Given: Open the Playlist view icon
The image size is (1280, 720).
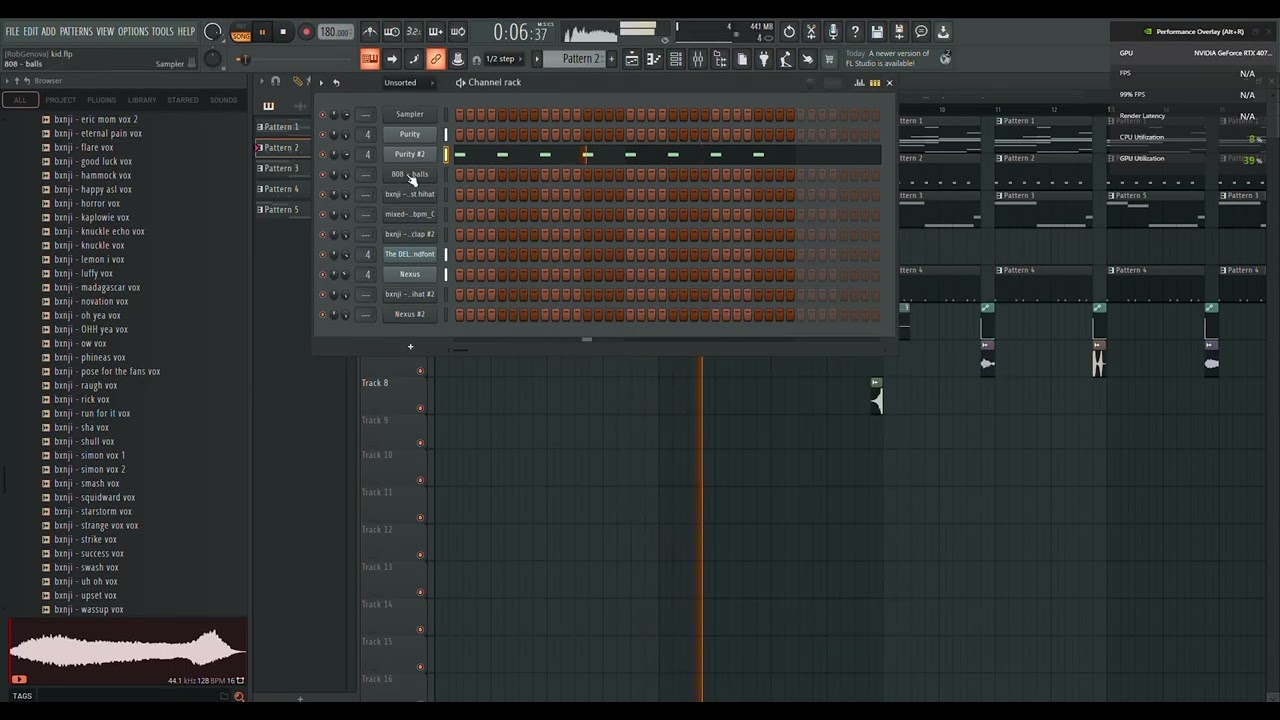Looking at the screenshot, I should (x=632, y=59).
